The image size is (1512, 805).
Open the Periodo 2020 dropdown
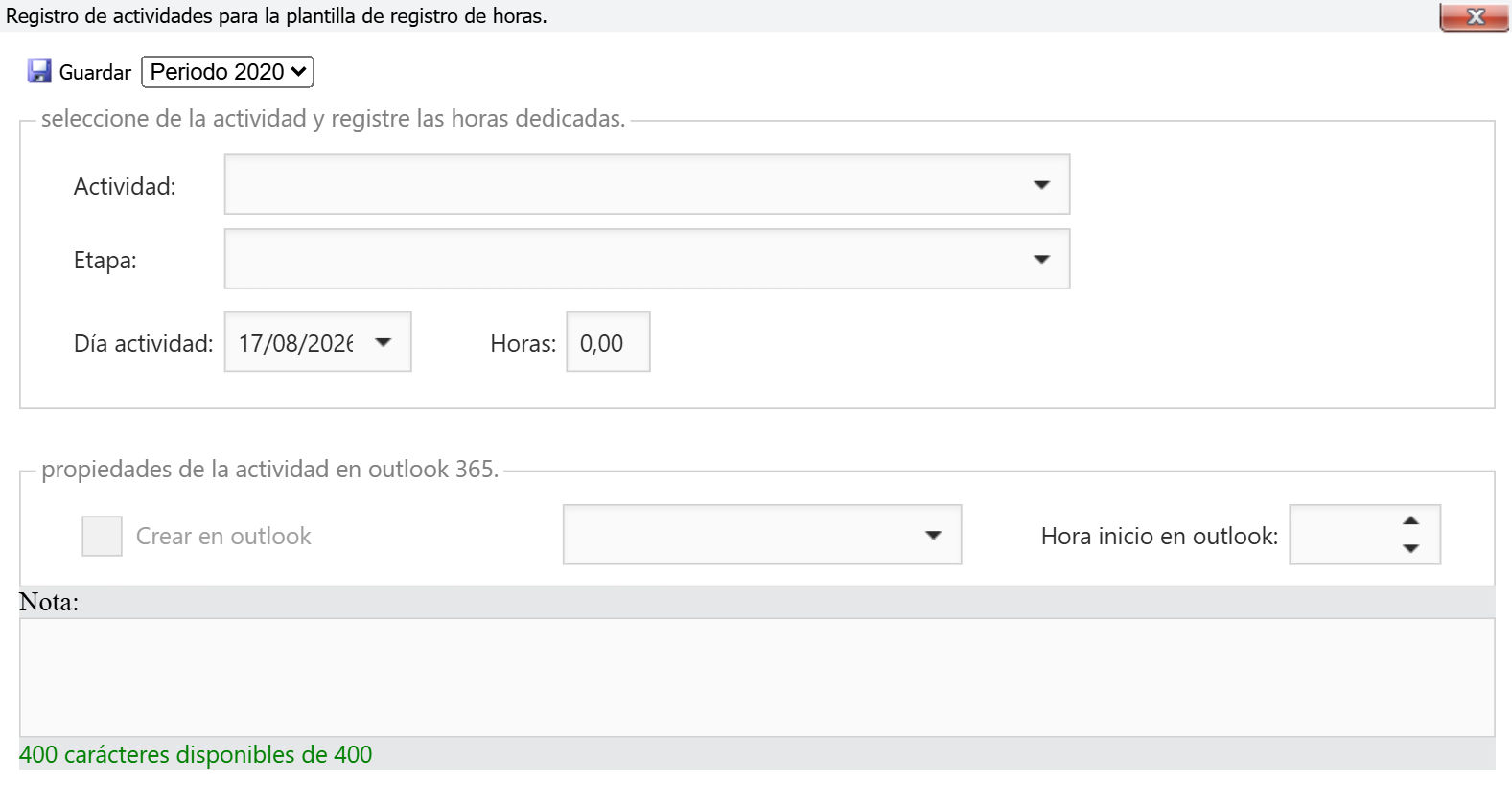(x=227, y=72)
